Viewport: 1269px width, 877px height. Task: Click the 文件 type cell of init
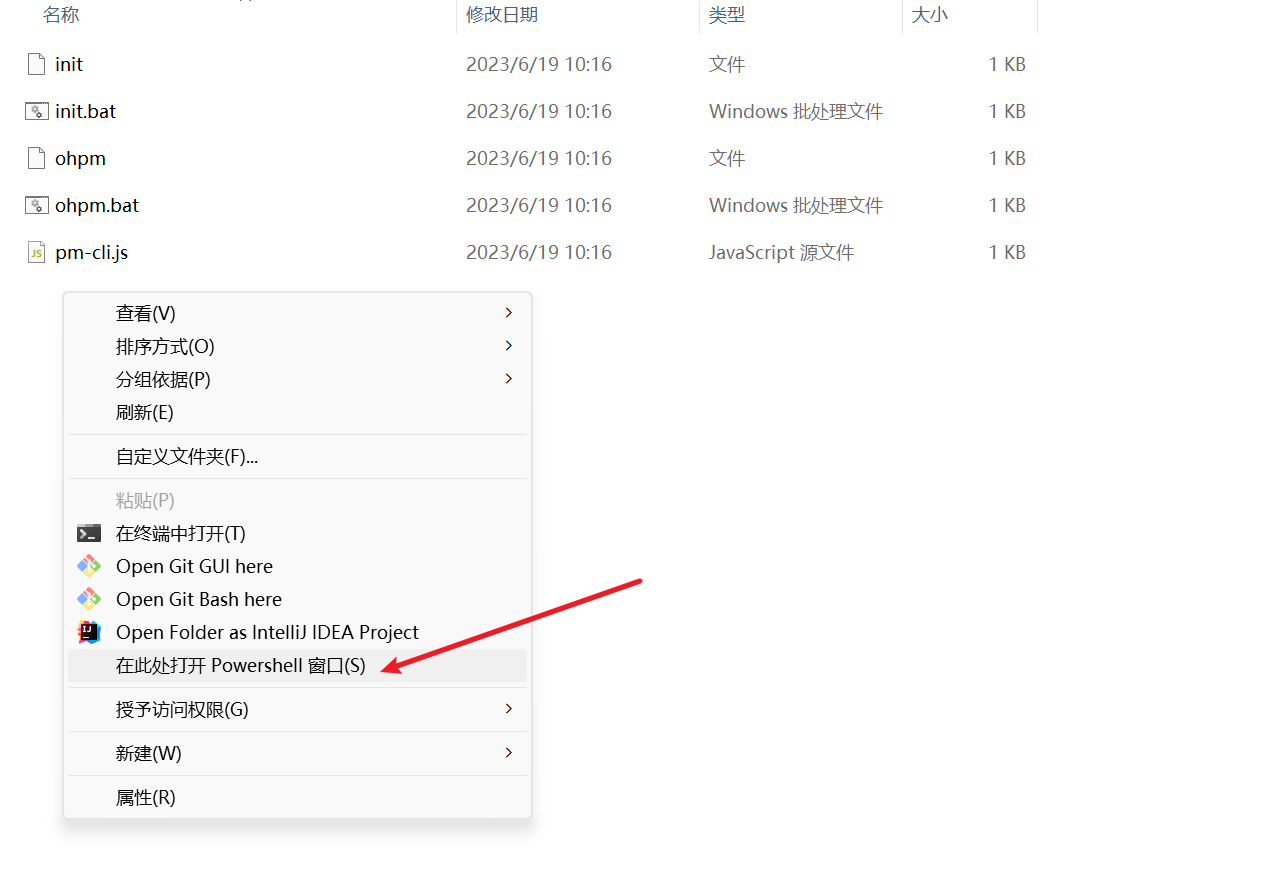[x=727, y=64]
